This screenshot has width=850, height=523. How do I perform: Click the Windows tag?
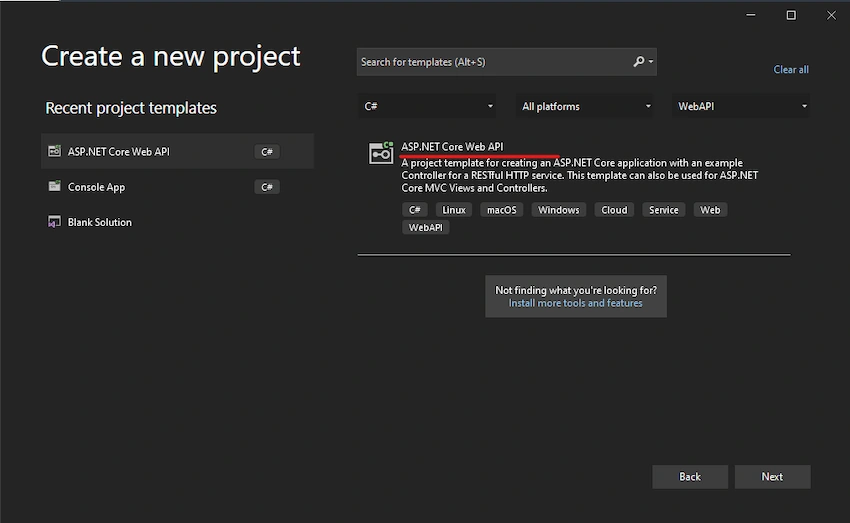click(558, 210)
